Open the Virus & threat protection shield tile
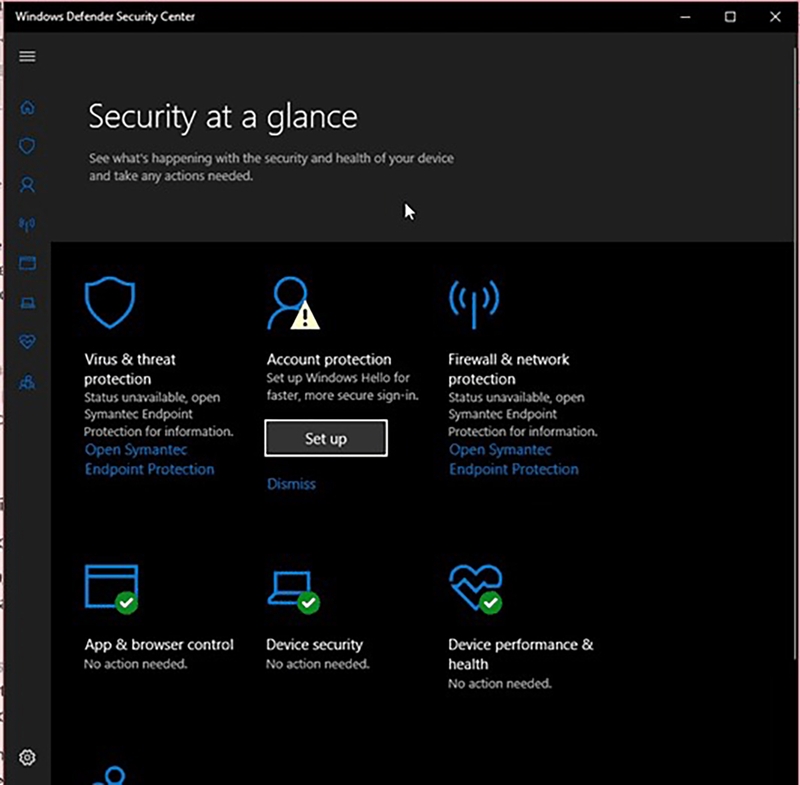This screenshot has width=800, height=785. click(110, 302)
